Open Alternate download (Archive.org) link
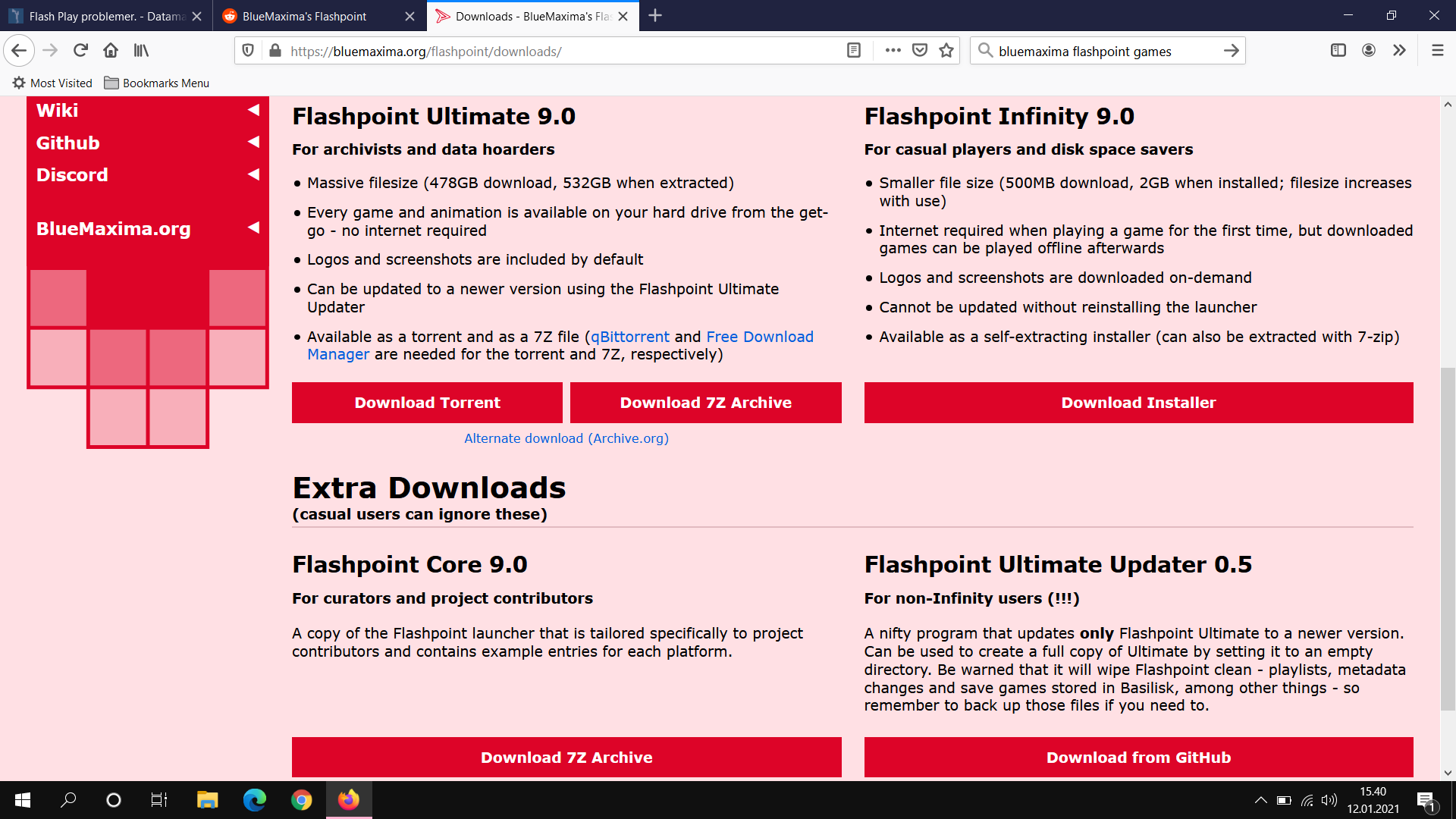This screenshot has width=1456, height=819. point(566,438)
